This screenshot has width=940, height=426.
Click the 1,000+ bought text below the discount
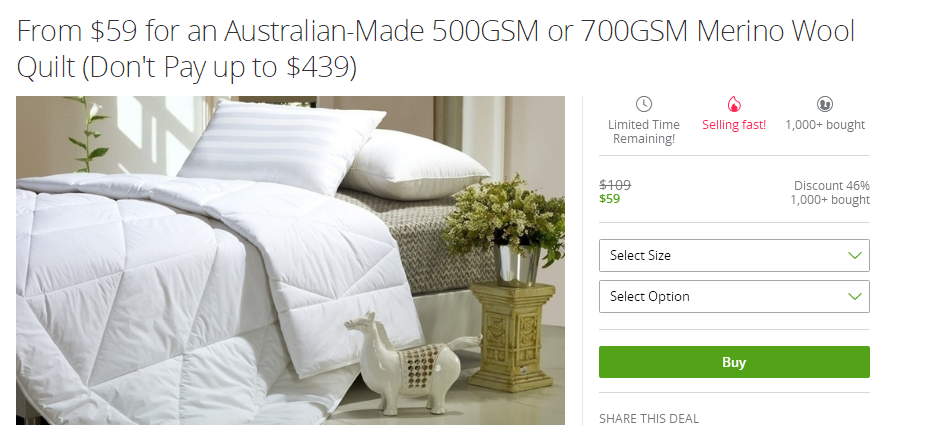tap(830, 200)
